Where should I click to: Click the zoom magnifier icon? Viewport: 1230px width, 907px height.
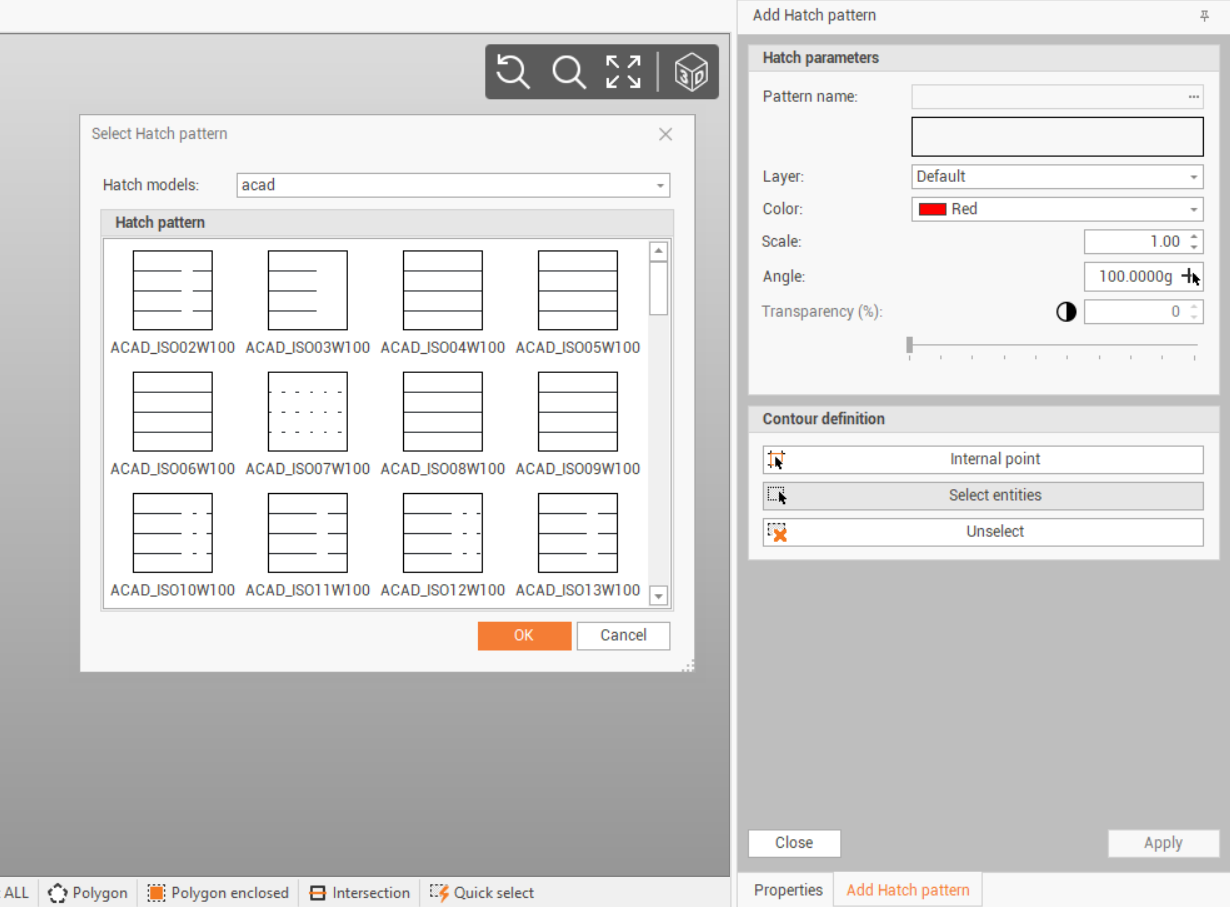click(x=569, y=72)
